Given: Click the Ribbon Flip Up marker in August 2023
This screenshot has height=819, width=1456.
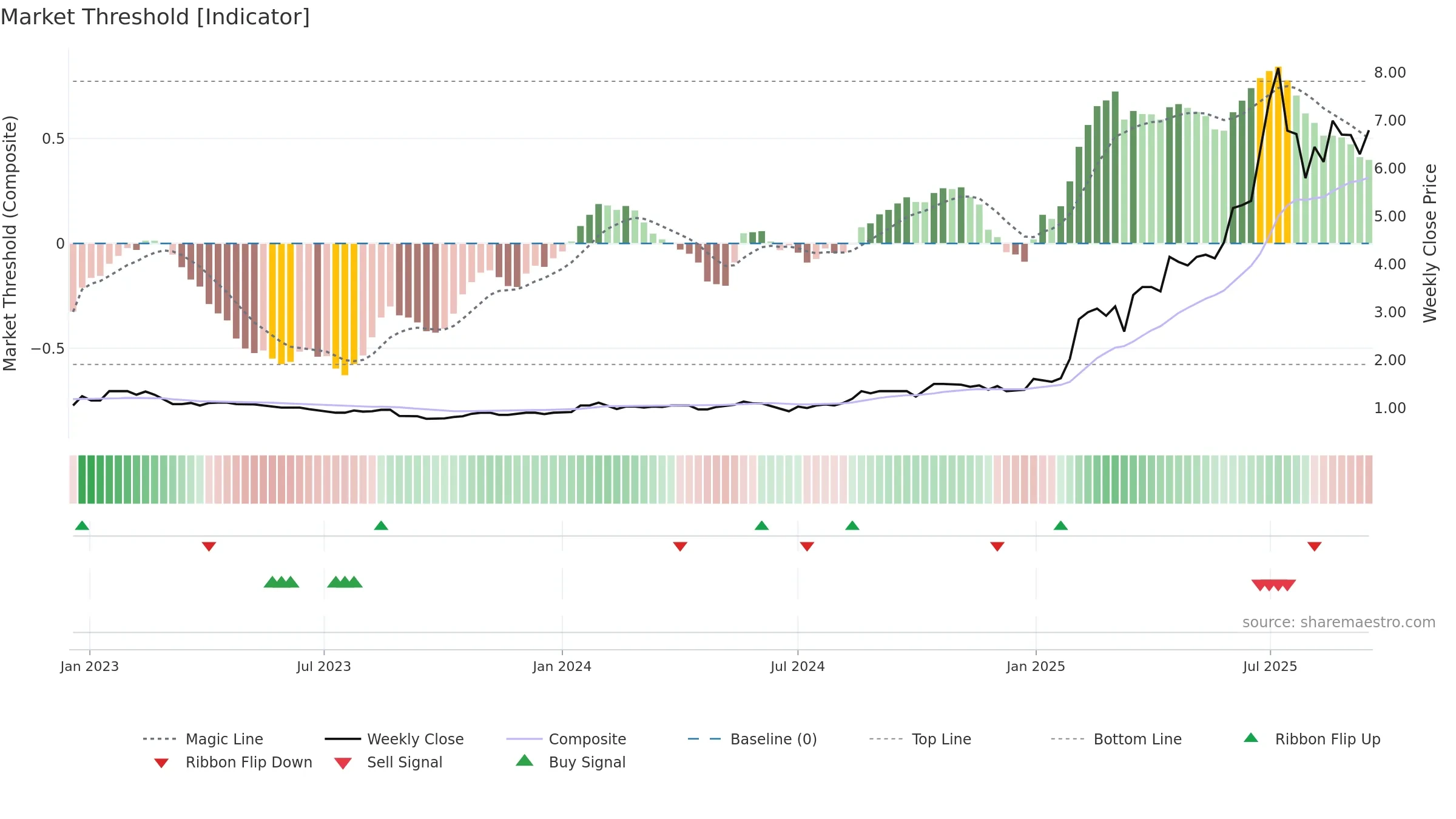Looking at the screenshot, I should click(381, 525).
